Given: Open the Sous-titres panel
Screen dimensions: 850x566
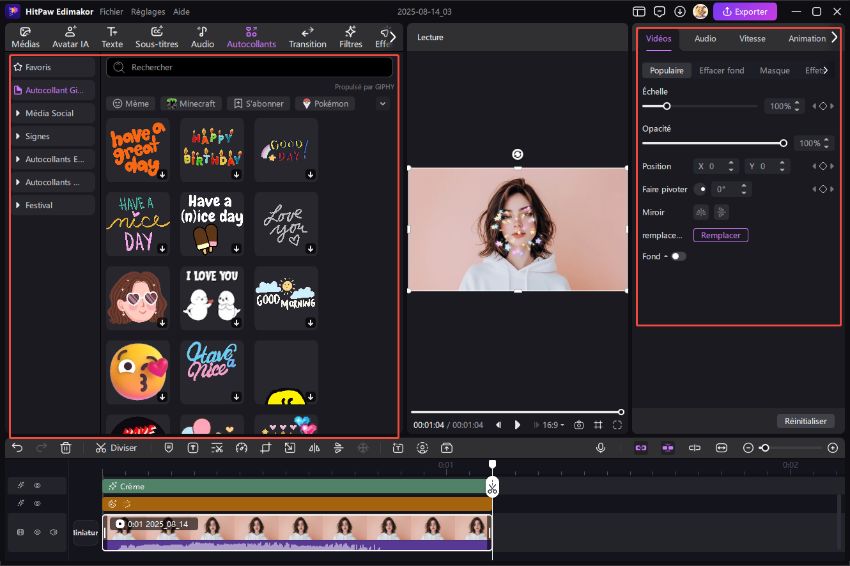Looking at the screenshot, I should (157, 37).
